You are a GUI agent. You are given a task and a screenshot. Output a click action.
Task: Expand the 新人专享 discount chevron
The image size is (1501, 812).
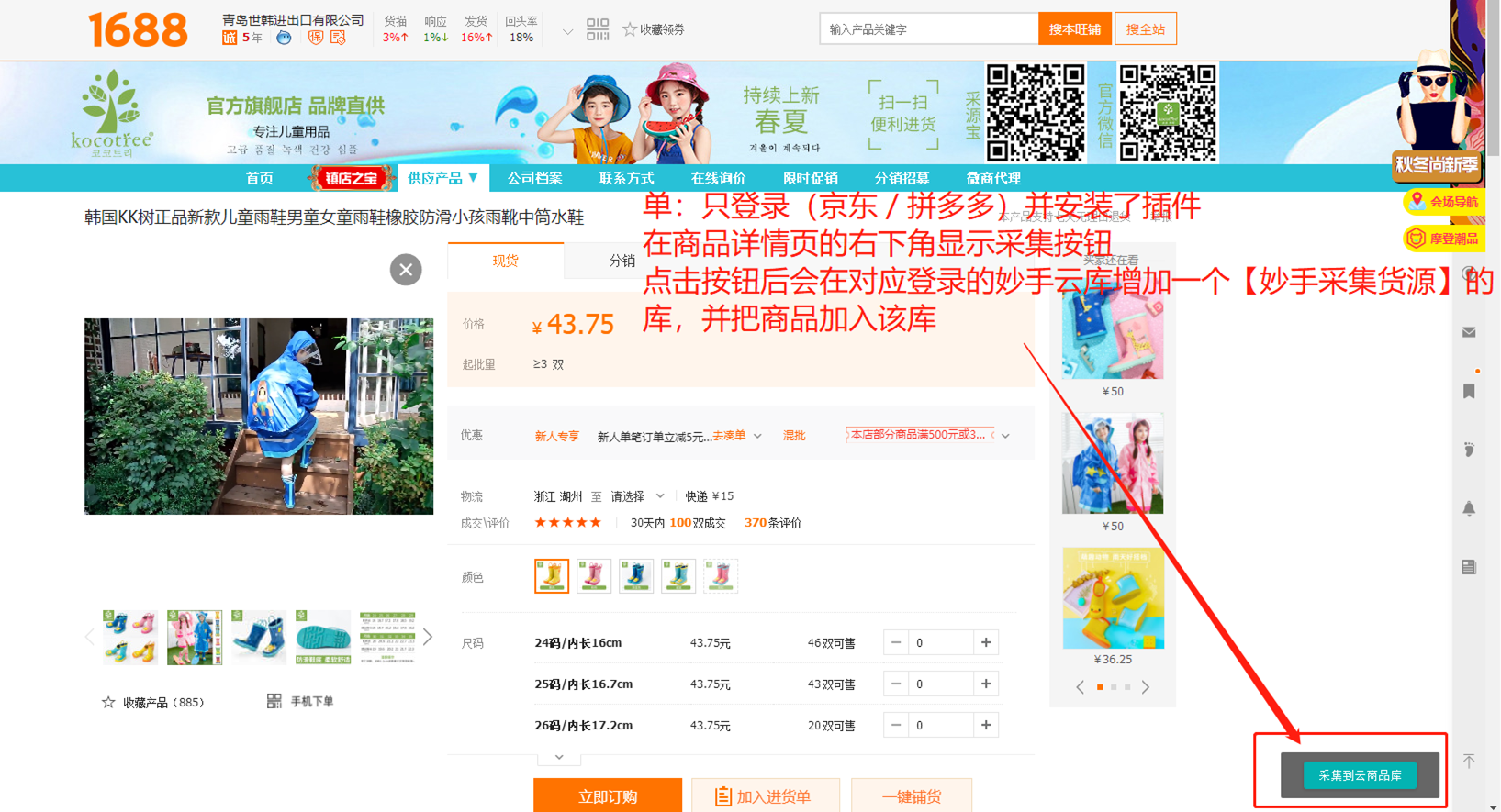(757, 436)
